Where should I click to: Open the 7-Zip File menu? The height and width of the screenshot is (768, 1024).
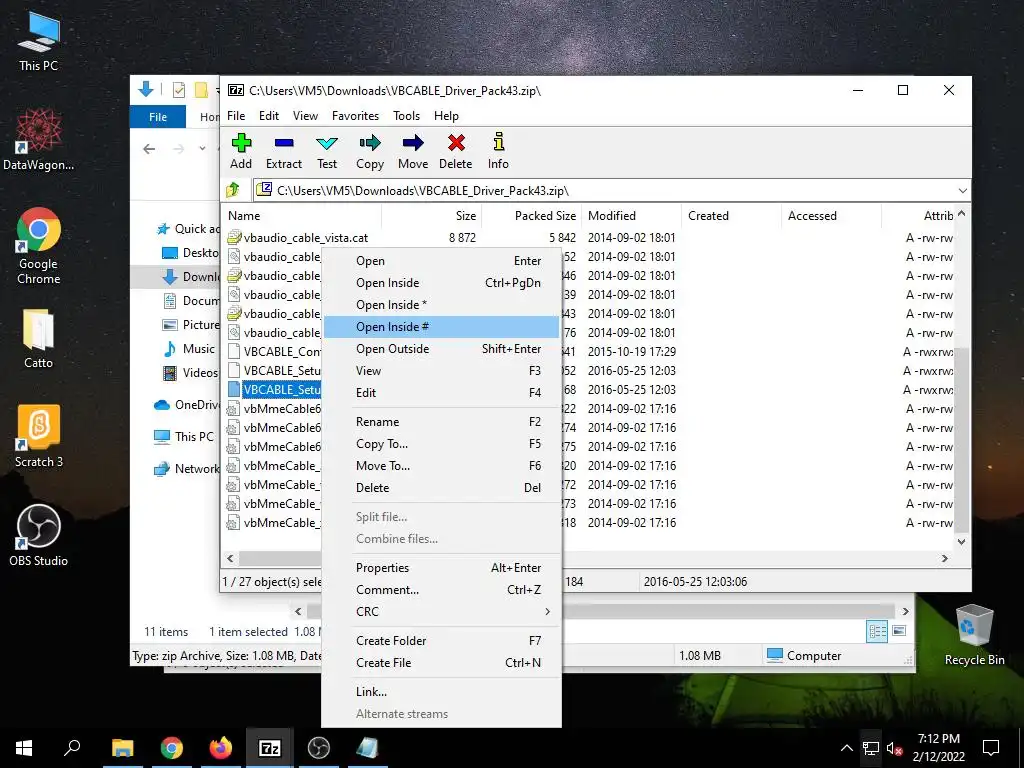pos(236,116)
